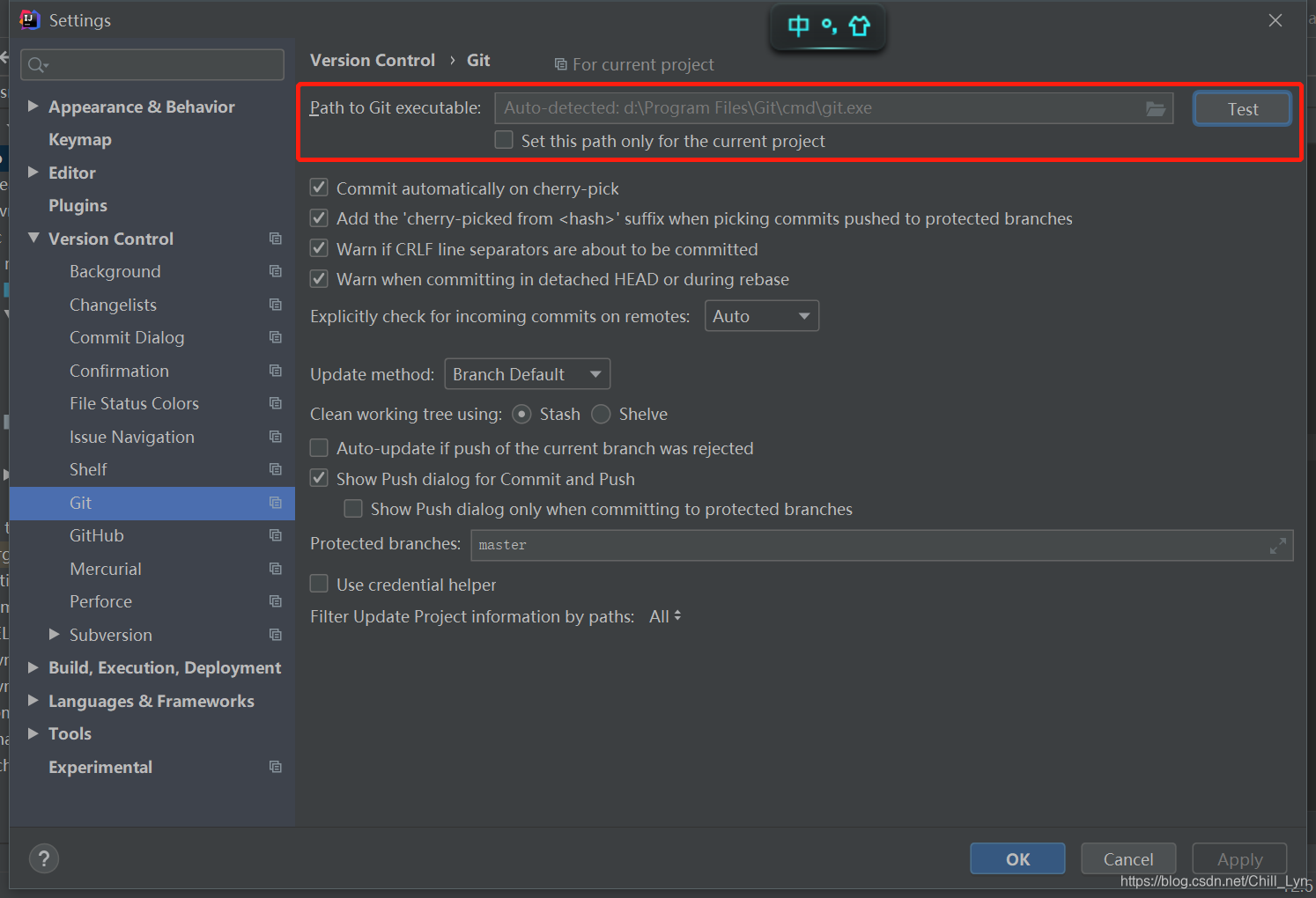
Task: Click project-level icon next to Issue Navigation
Action: [x=276, y=437]
